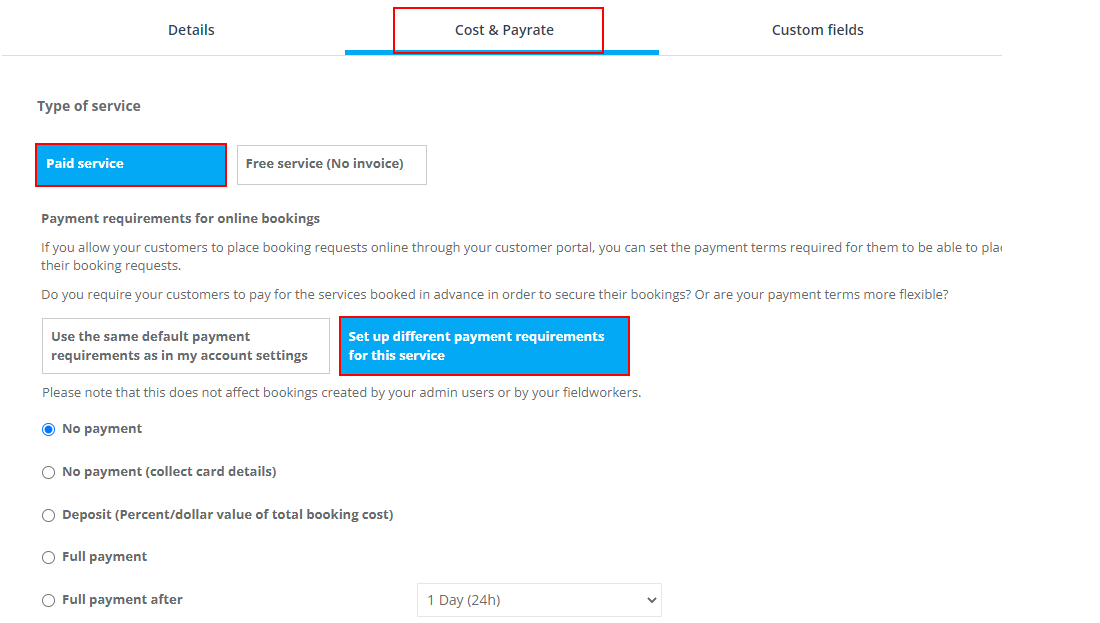The width and height of the screenshot is (1100, 623).
Task: Select the No payment radio button
Action: [48, 429]
